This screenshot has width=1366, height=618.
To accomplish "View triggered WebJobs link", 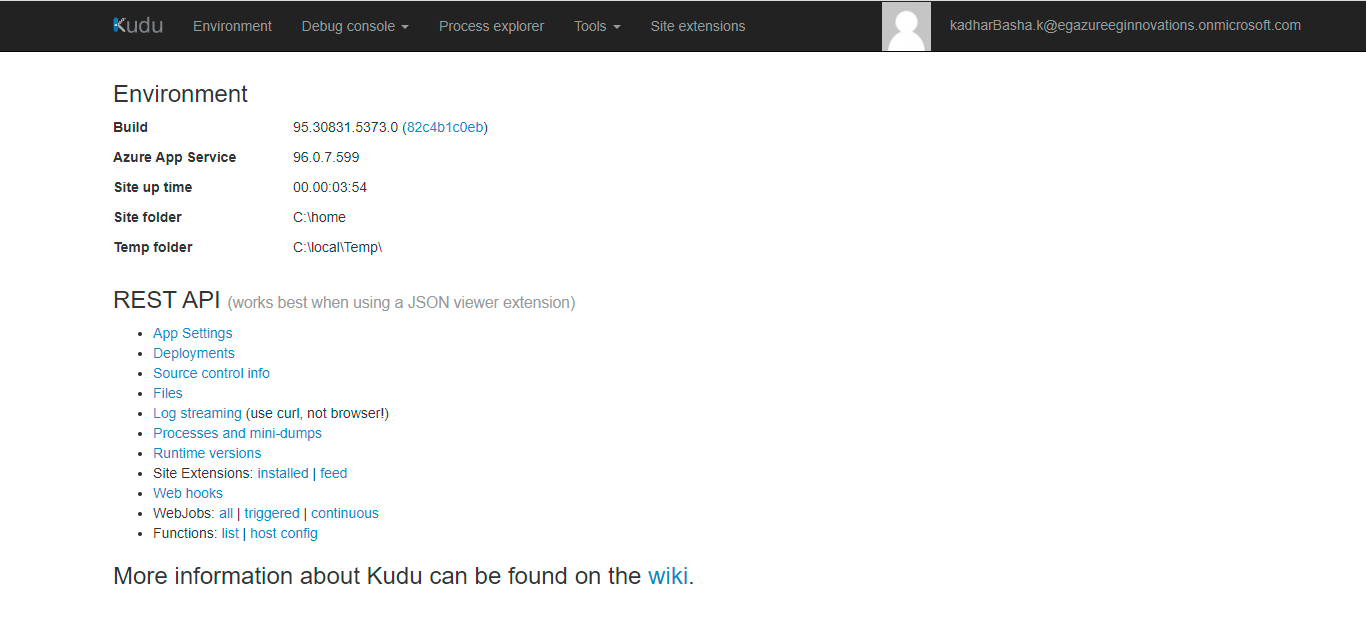I will pyautogui.click(x=272, y=513).
